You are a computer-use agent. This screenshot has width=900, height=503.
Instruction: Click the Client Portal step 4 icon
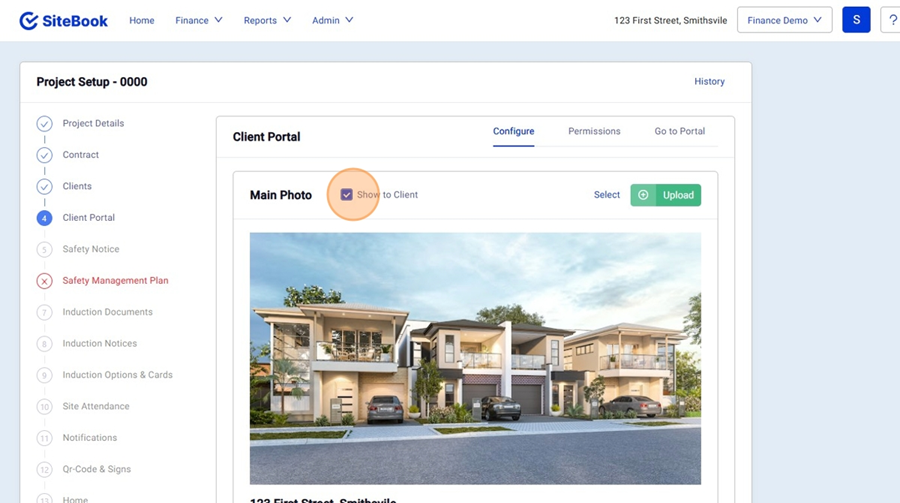click(45, 218)
